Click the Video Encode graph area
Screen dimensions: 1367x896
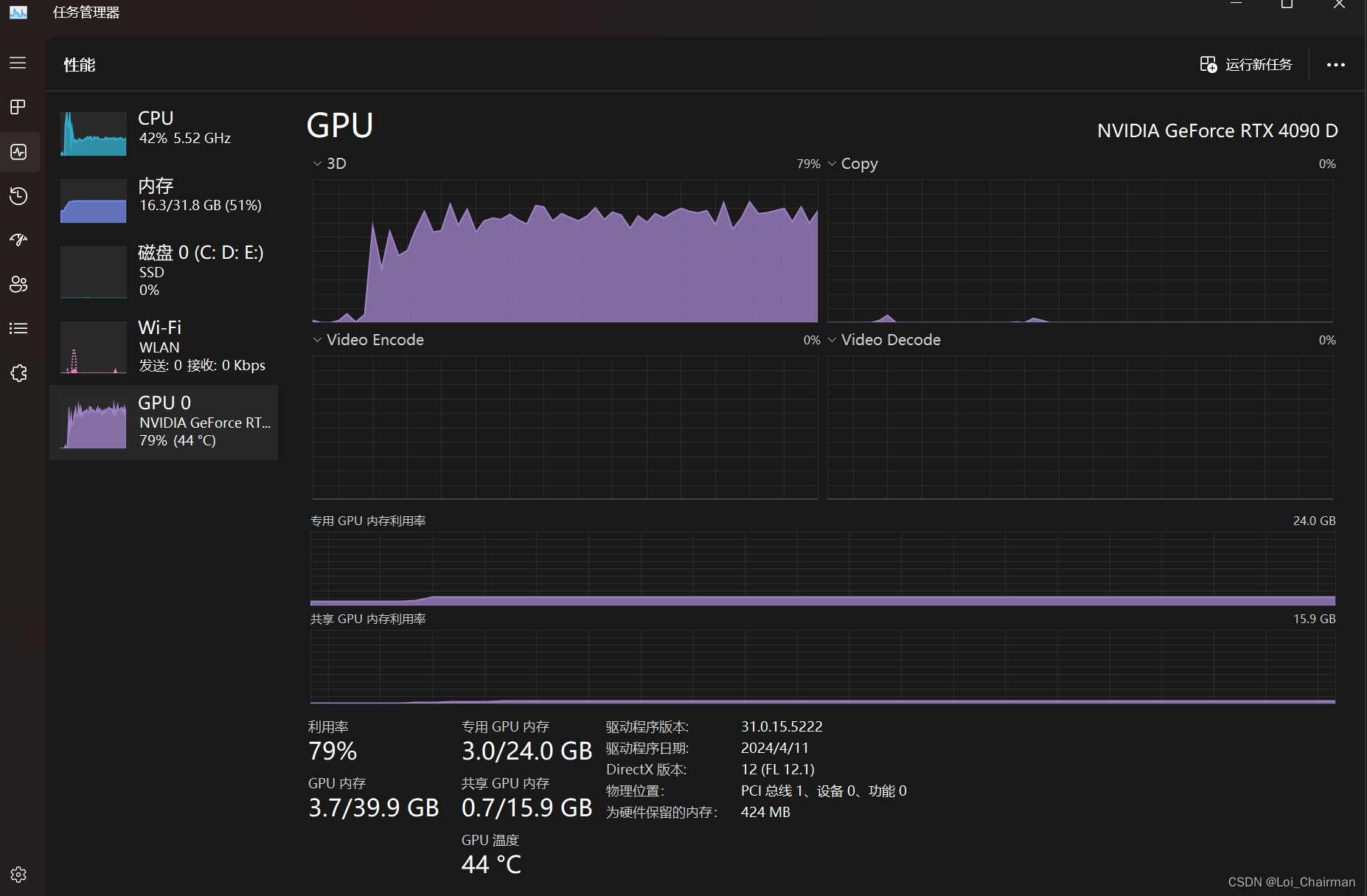566,428
